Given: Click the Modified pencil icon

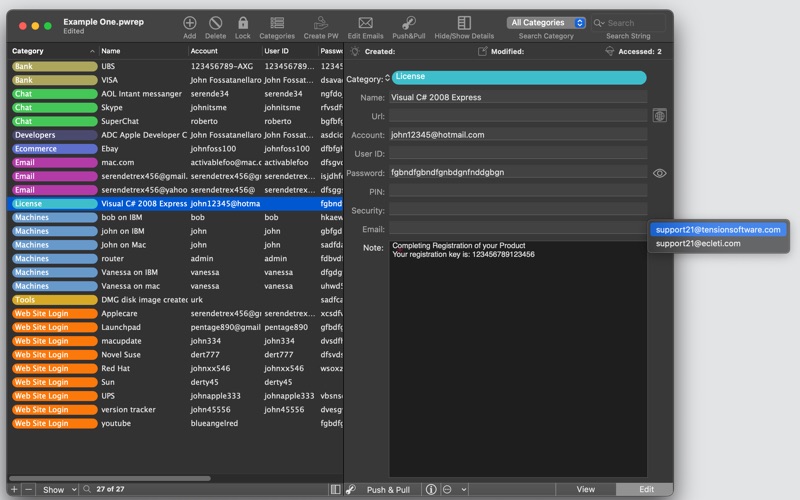Looking at the screenshot, I should coord(482,51).
